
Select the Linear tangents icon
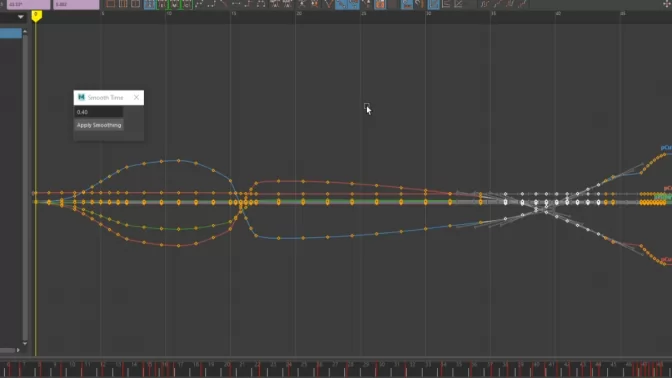tap(224, 4)
